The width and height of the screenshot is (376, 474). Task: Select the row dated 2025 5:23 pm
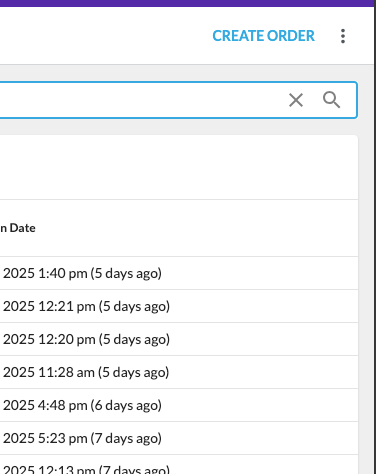[x=179, y=438]
